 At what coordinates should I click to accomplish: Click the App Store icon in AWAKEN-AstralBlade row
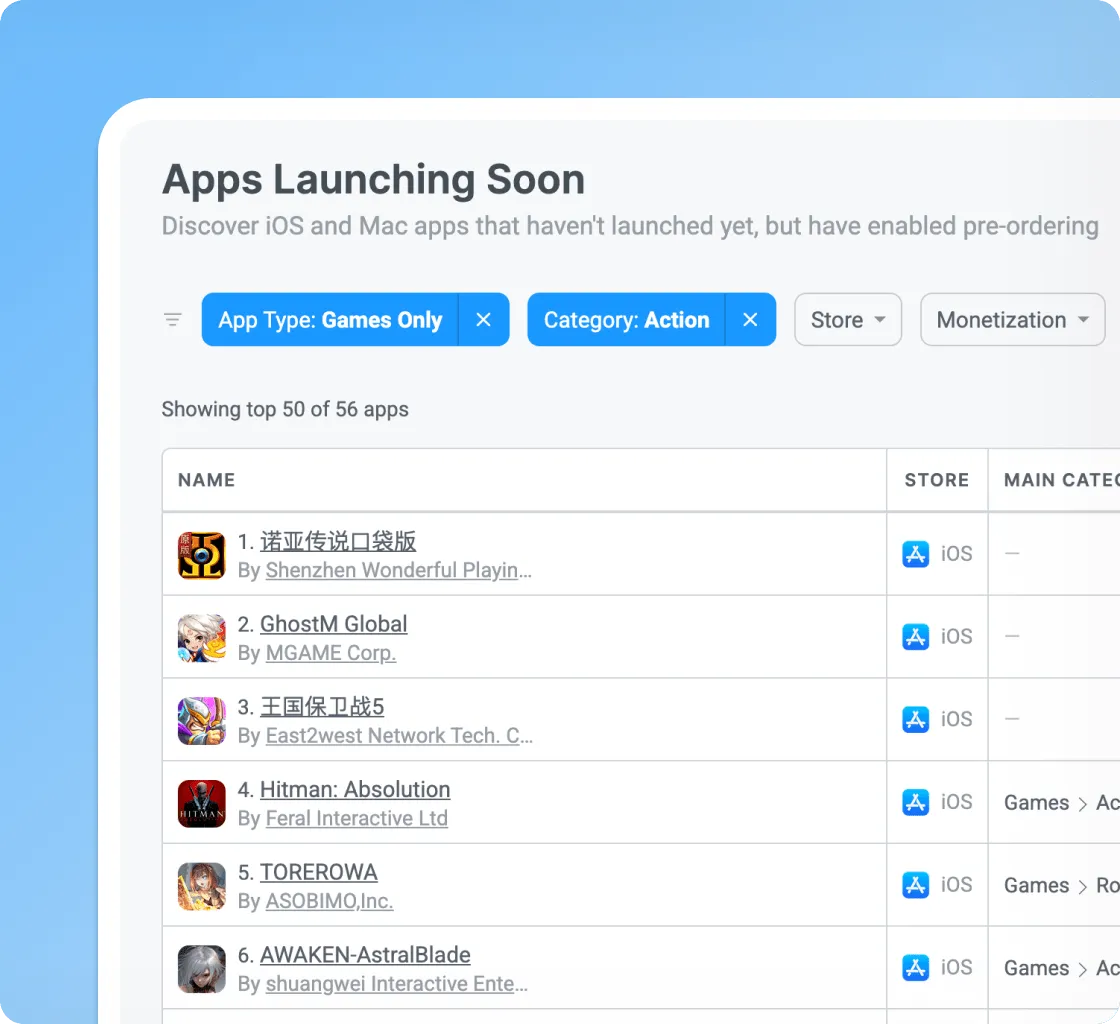[x=916, y=968]
